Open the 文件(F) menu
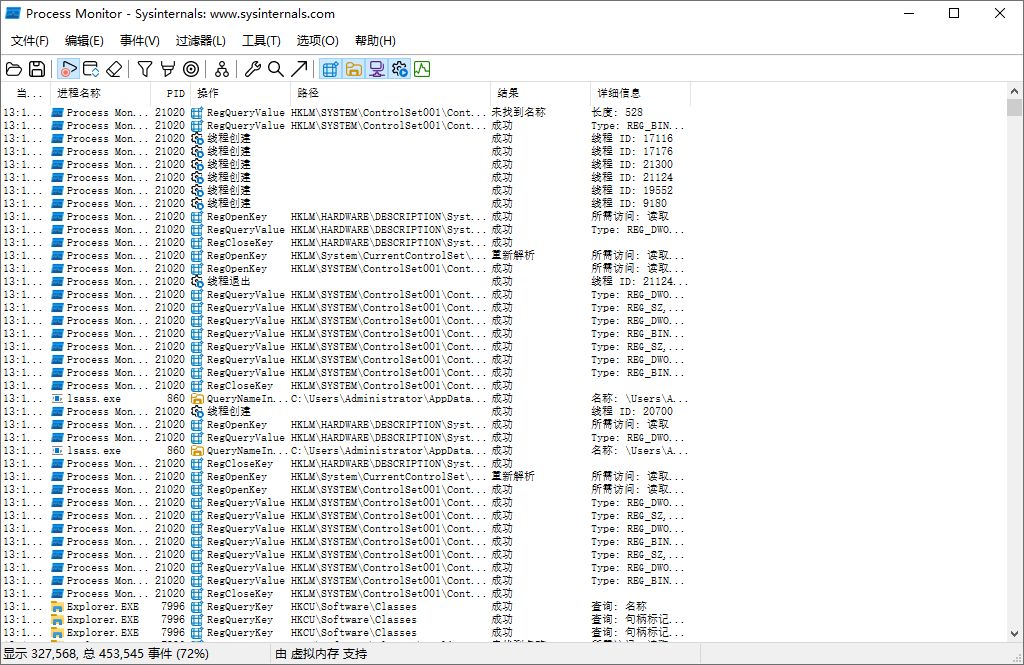Image resolution: width=1024 pixels, height=665 pixels. point(29,41)
